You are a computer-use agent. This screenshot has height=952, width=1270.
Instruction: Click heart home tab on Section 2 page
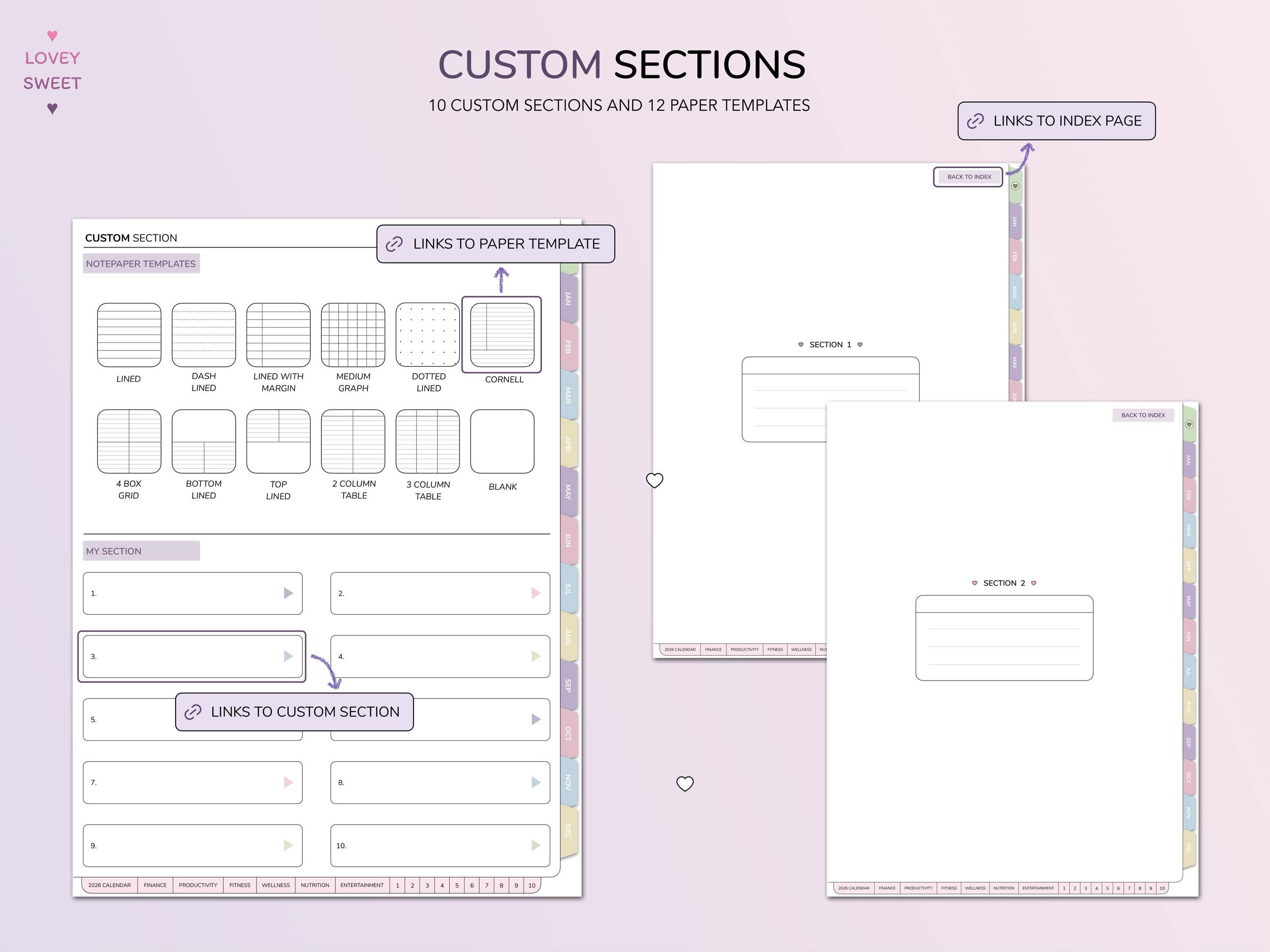pyautogui.click(x=1189, y=424)
